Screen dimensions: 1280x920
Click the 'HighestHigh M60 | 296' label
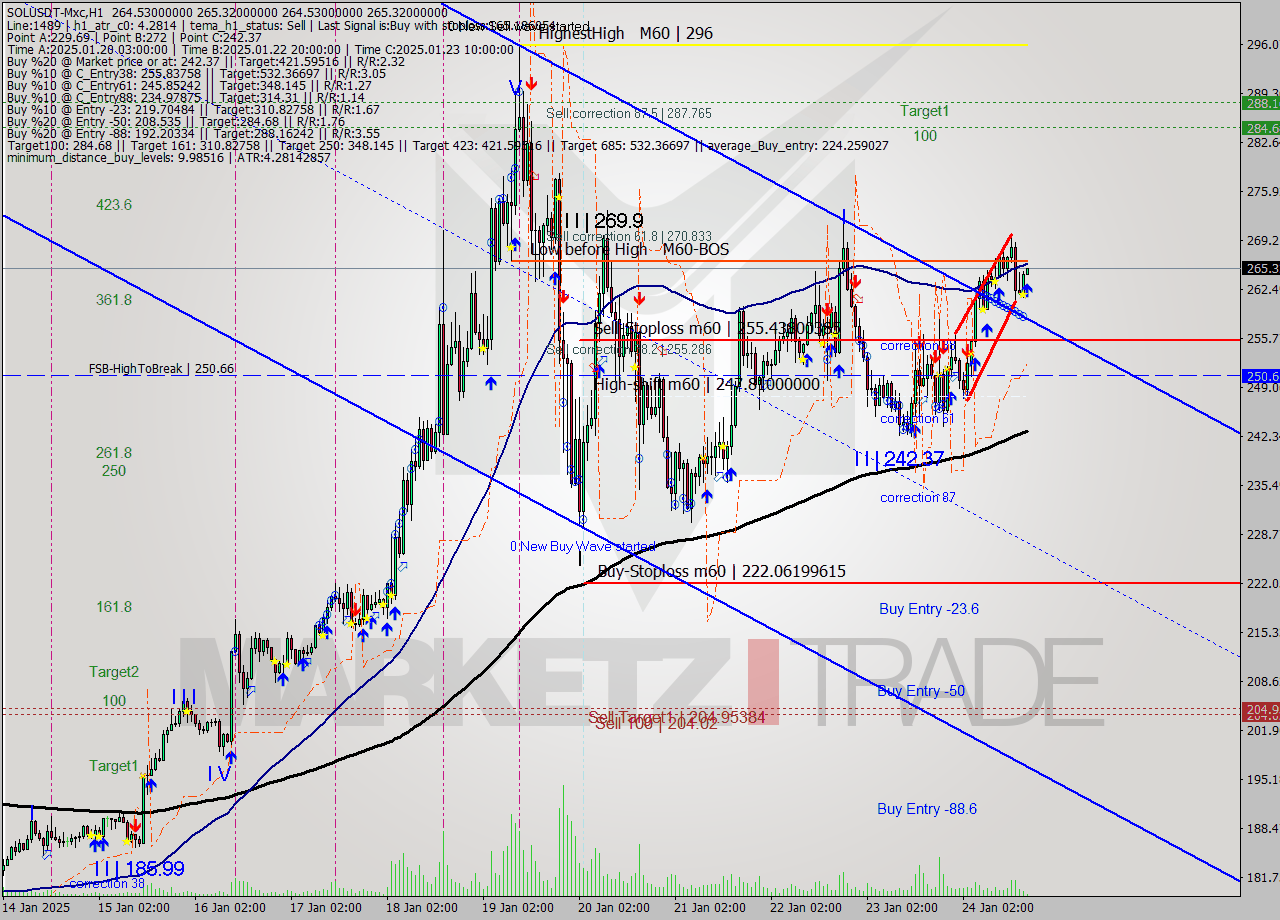point(625,33)
